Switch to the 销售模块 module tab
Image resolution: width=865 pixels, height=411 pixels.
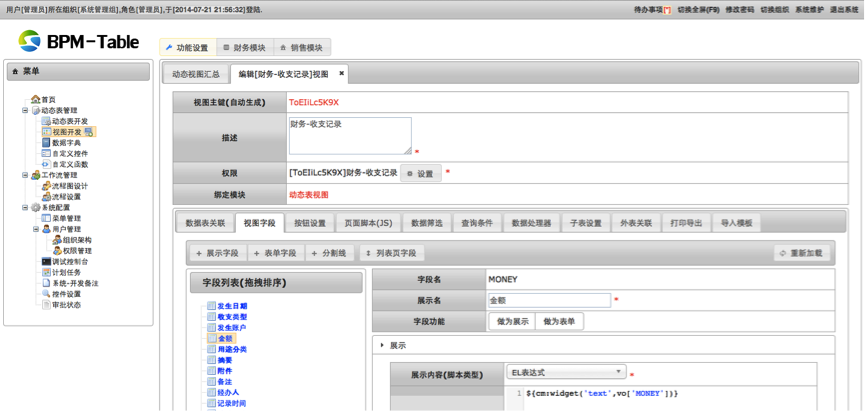pos(302,48)
